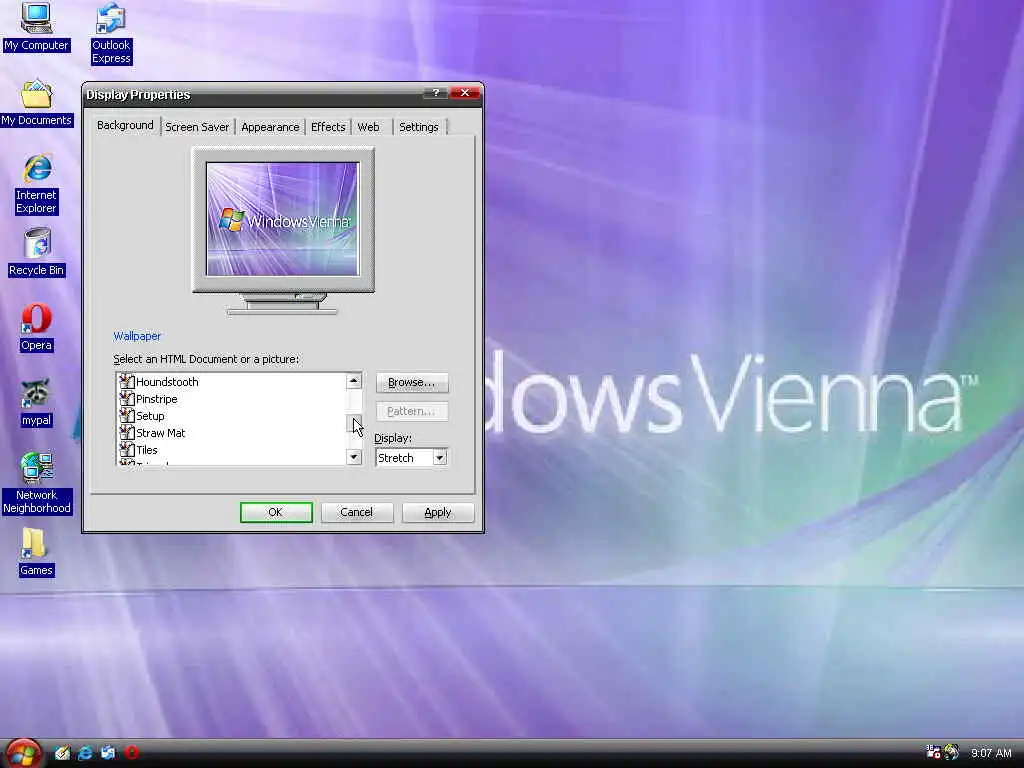Click the Cancel button
1024x768 pixels.
357,512
